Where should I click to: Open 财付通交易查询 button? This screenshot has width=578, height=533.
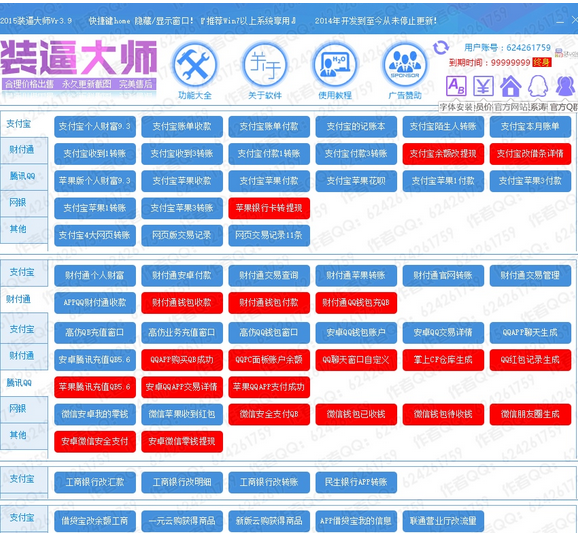[269, 275]
